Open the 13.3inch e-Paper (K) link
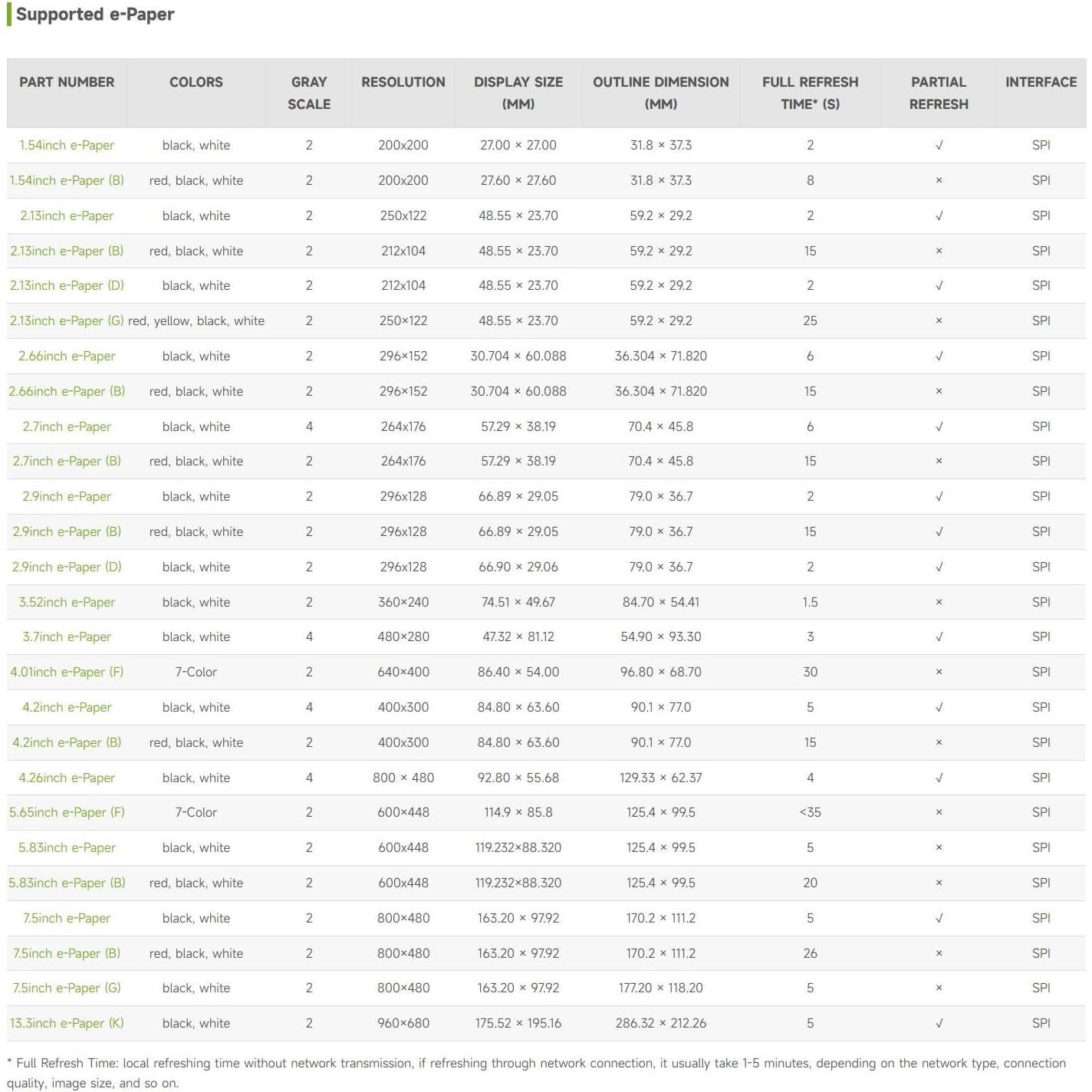The image size is (1092, 1092). click(x=67, y=1024)
